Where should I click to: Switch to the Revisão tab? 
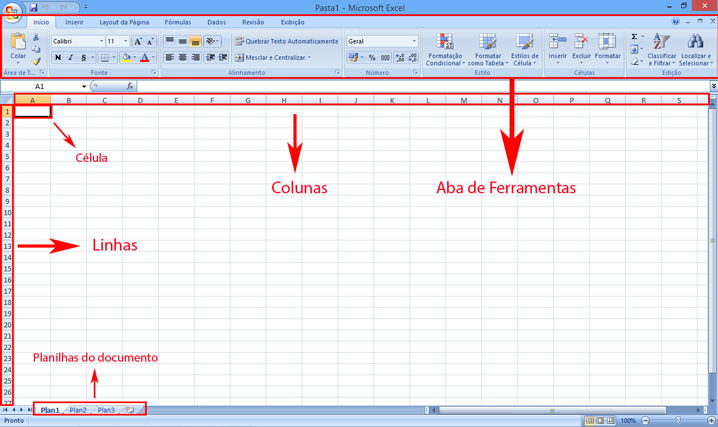(253, 22)
